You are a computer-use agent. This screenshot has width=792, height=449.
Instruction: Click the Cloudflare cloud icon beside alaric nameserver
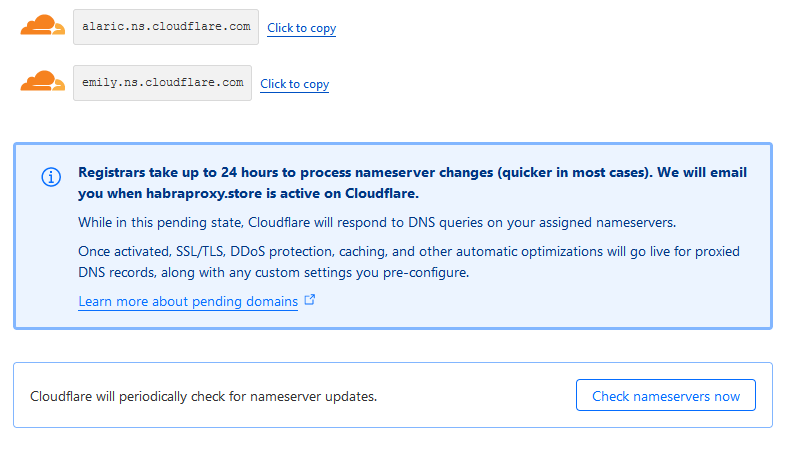pos(43,26)
